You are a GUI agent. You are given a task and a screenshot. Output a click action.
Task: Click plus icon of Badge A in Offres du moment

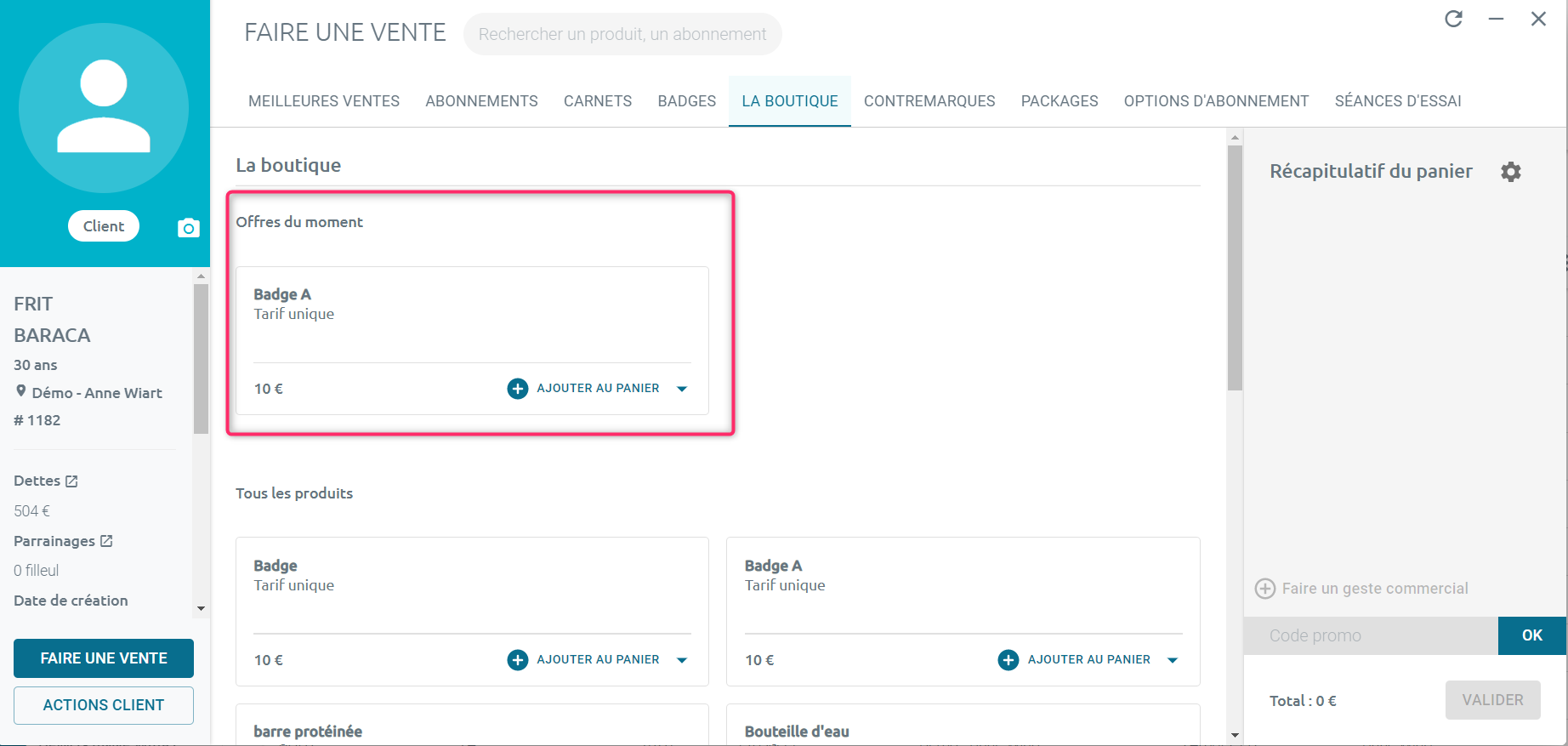pos(518,389)
